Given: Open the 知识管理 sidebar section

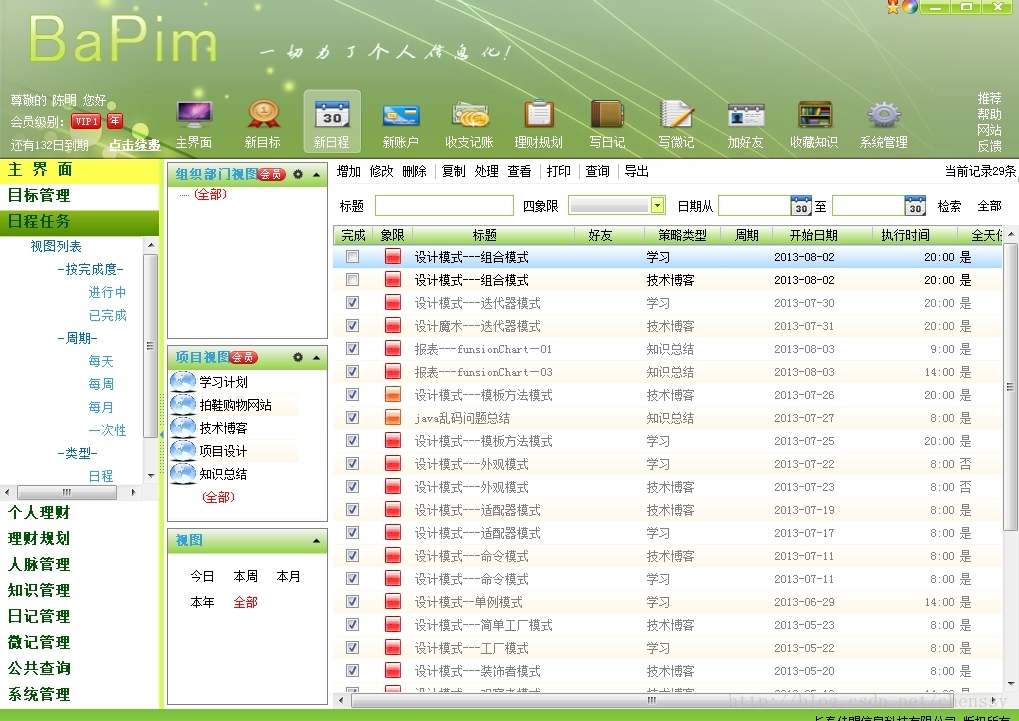Looking at the screenshot, I should [79, 590].
